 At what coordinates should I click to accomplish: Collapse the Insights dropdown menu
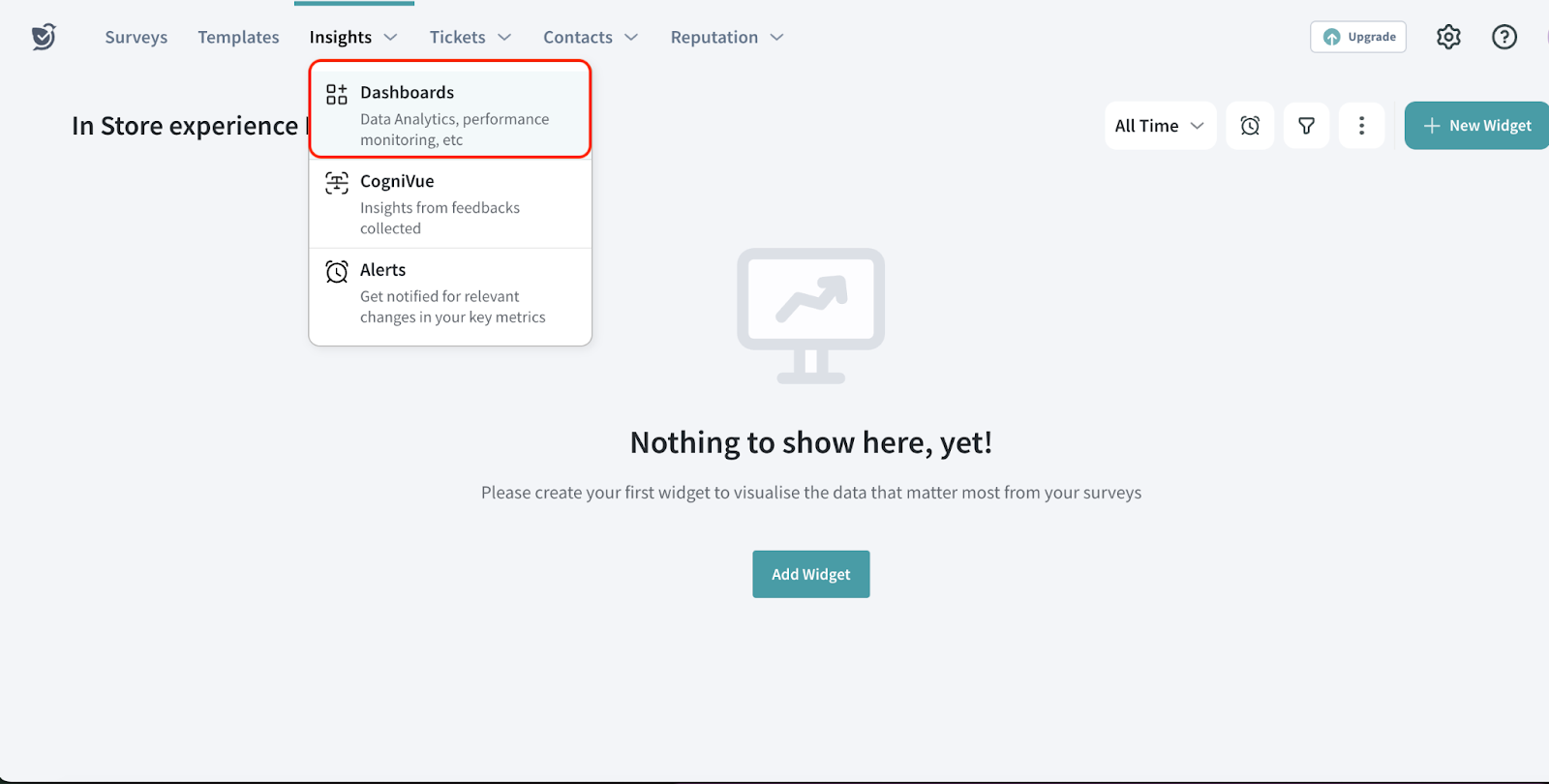pos(353,37)
